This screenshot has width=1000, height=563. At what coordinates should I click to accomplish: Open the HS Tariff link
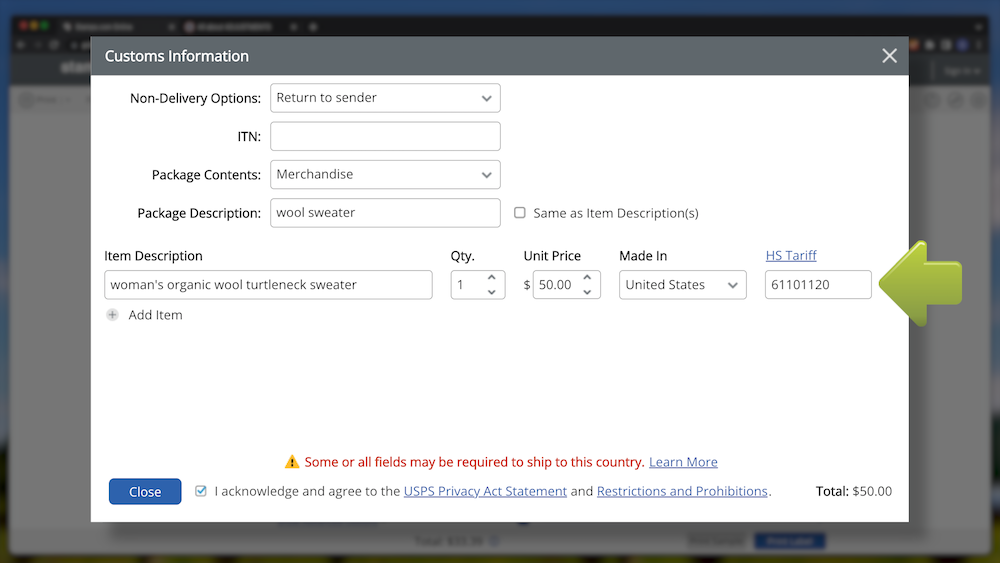tap(791, 256)
